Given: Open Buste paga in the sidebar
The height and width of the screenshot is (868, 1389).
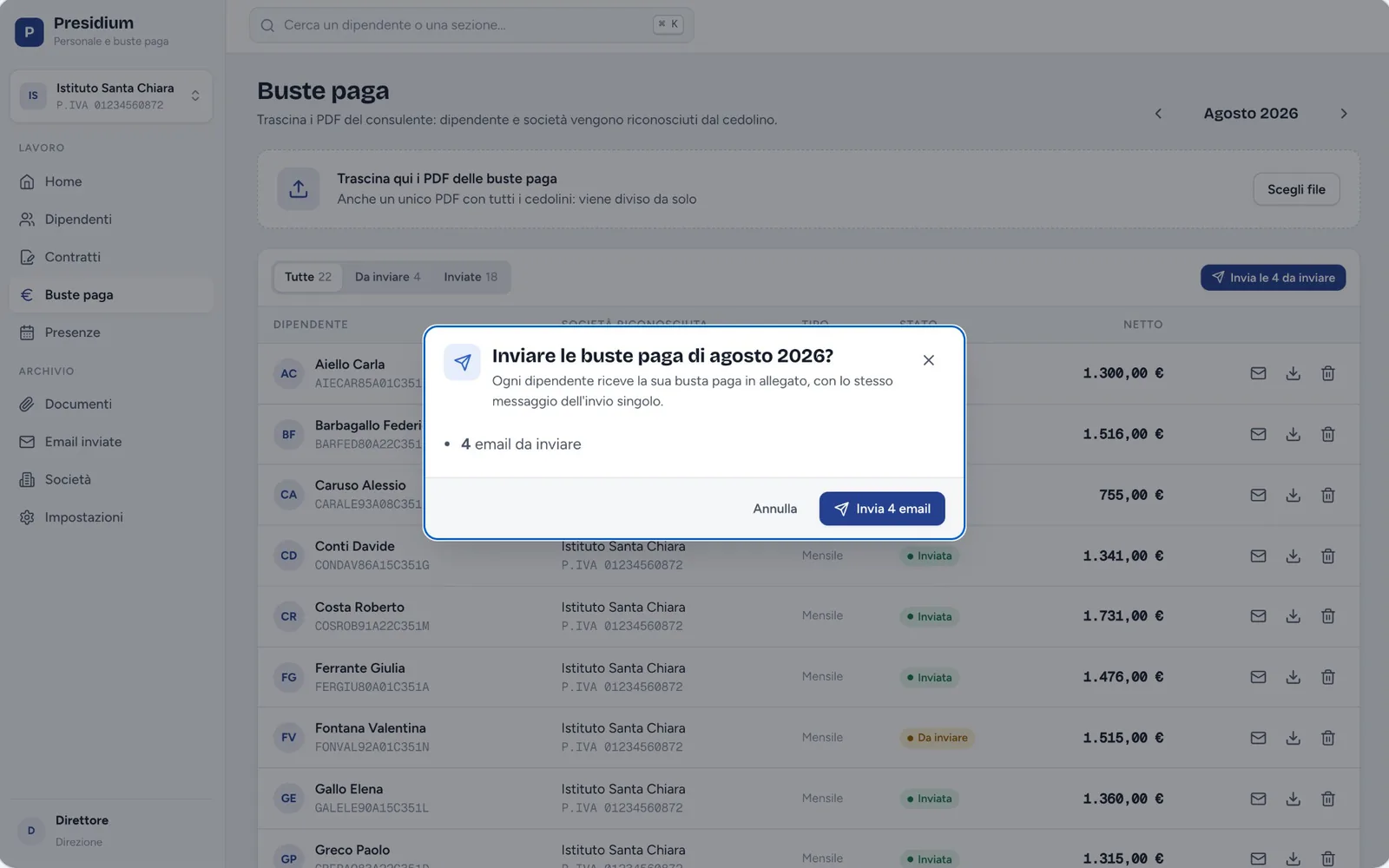Looking at the screenshot, I should (x=111, y=295).
